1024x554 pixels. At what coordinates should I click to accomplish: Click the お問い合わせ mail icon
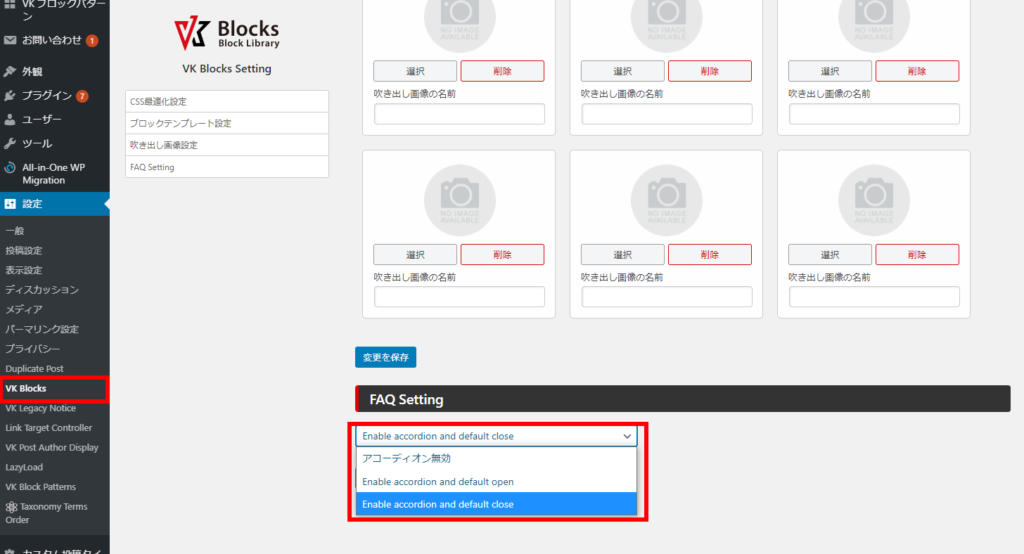10,41
